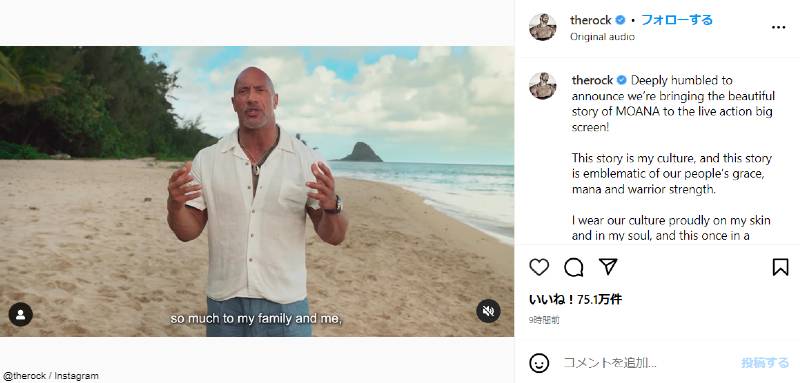Open the therock username in header
This screenshot has height=383, width=800.
pos(591,20)
